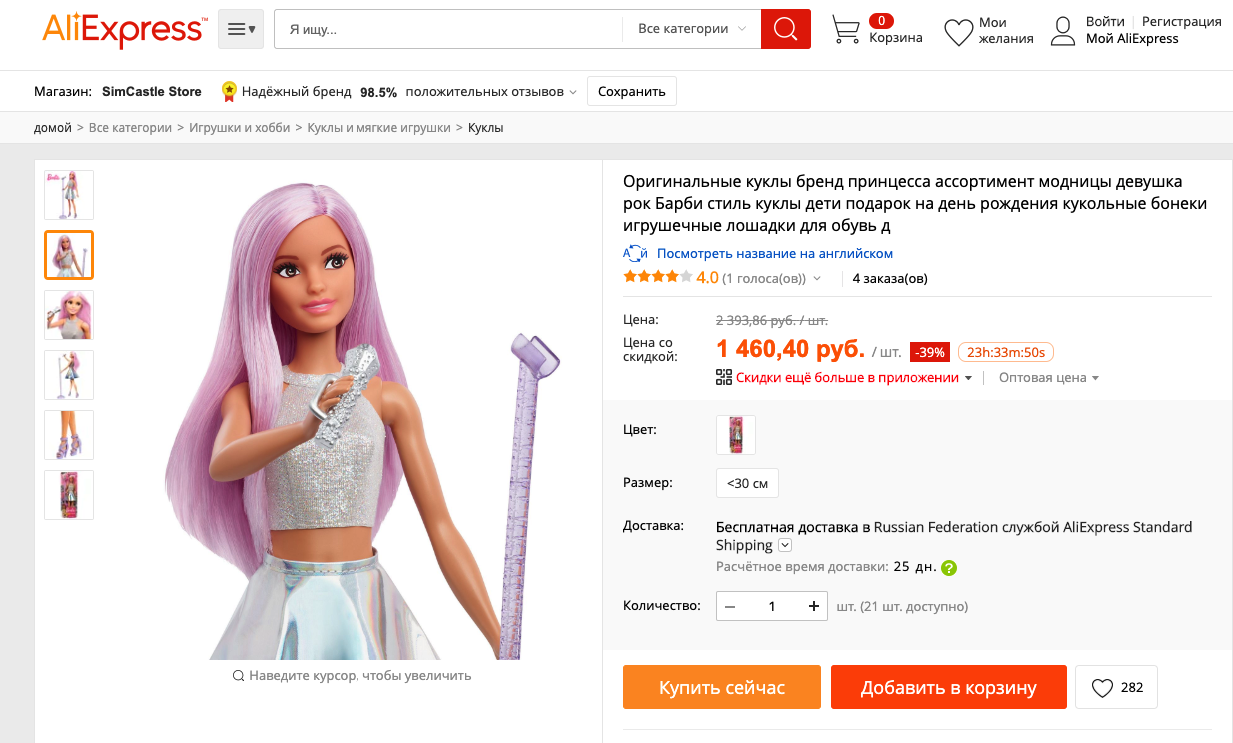Open Игрушки и хобби breadcrumb category
The image size is (1233, 743).
pyautogui.click(x=240, y=128)
